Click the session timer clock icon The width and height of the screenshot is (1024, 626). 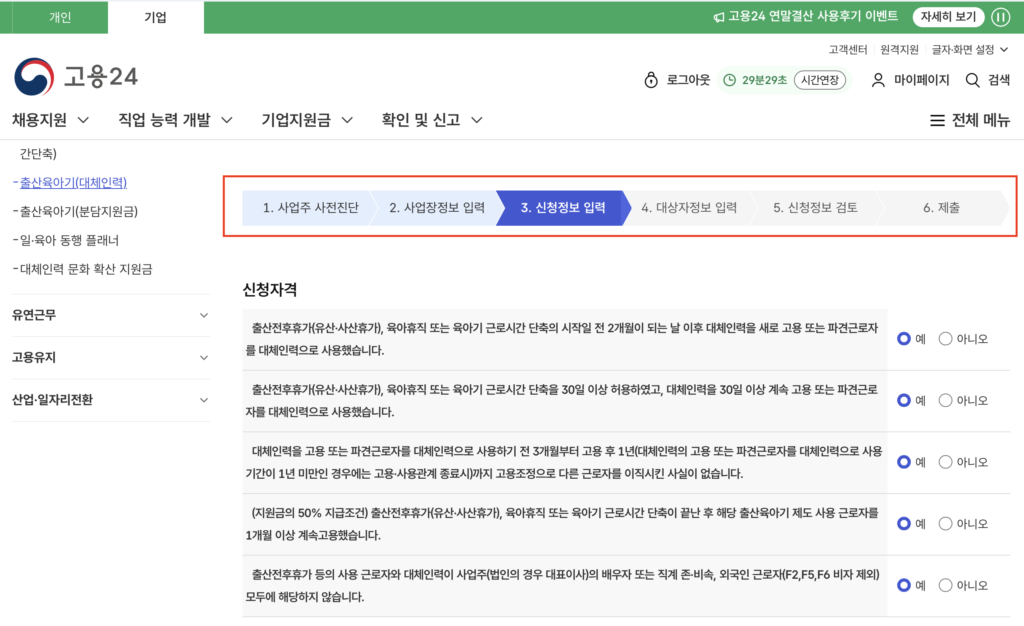(730, 80)
